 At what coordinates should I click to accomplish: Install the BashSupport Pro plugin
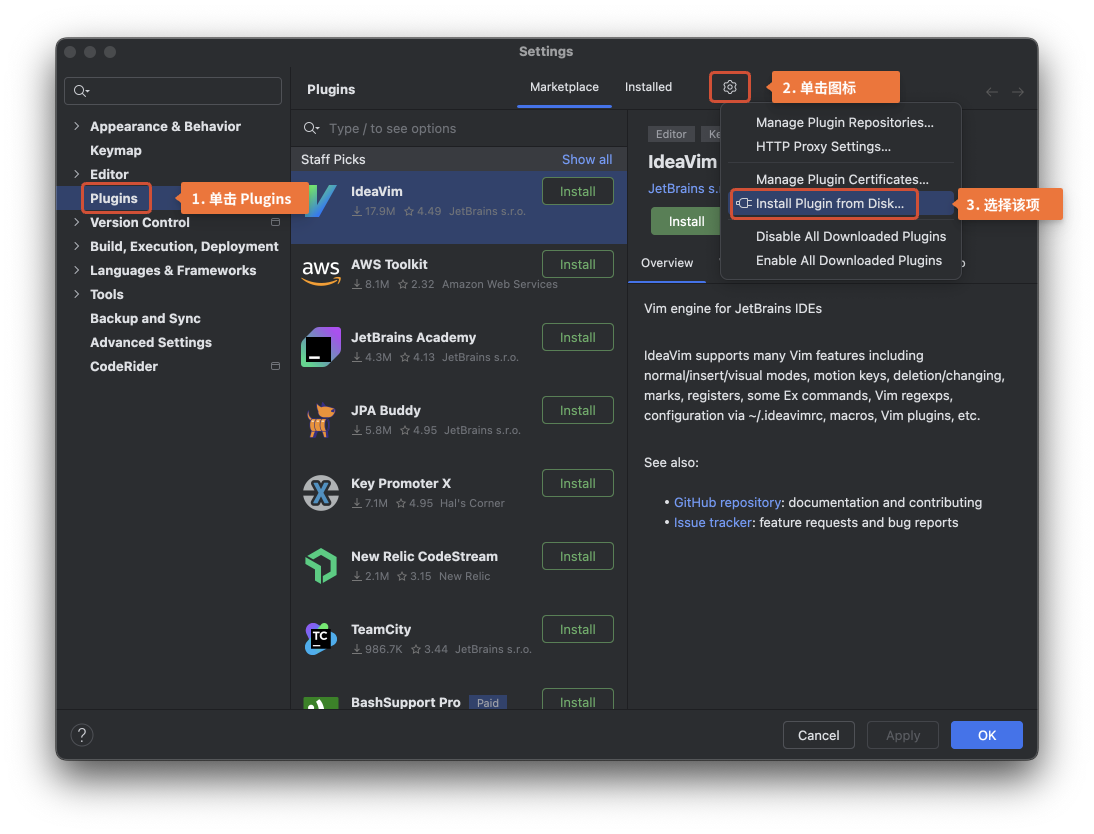pyautogui.click(x=578, y=700)
